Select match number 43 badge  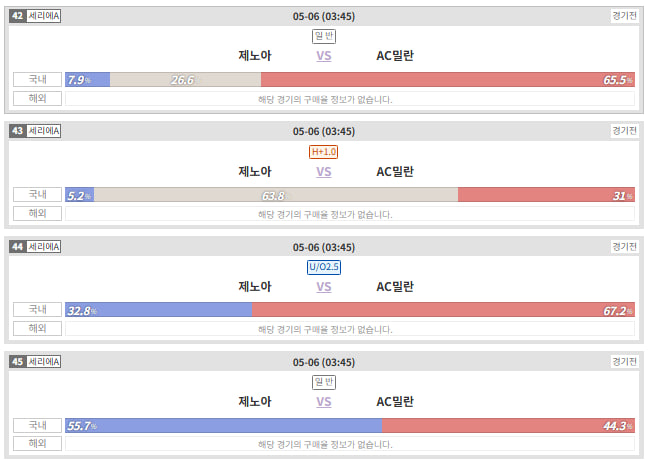(17, 131)
